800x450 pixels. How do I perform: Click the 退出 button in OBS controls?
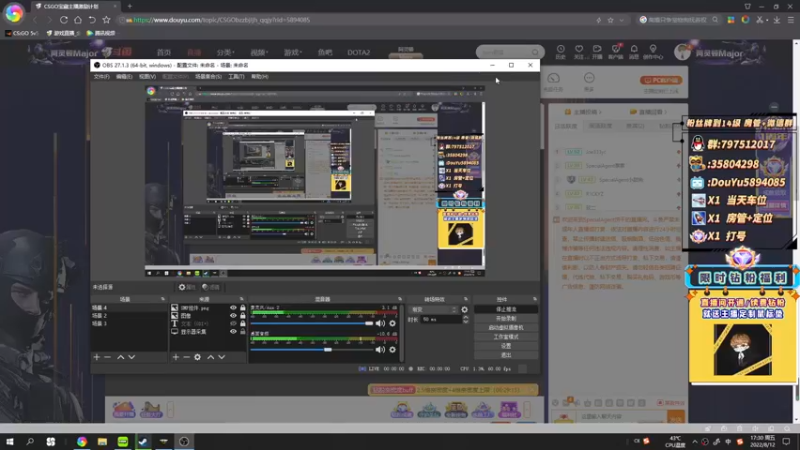[506, 355]
